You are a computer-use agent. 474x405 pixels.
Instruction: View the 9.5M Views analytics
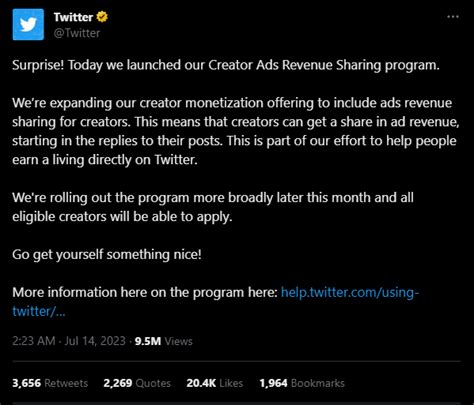[x=164, y=341]
